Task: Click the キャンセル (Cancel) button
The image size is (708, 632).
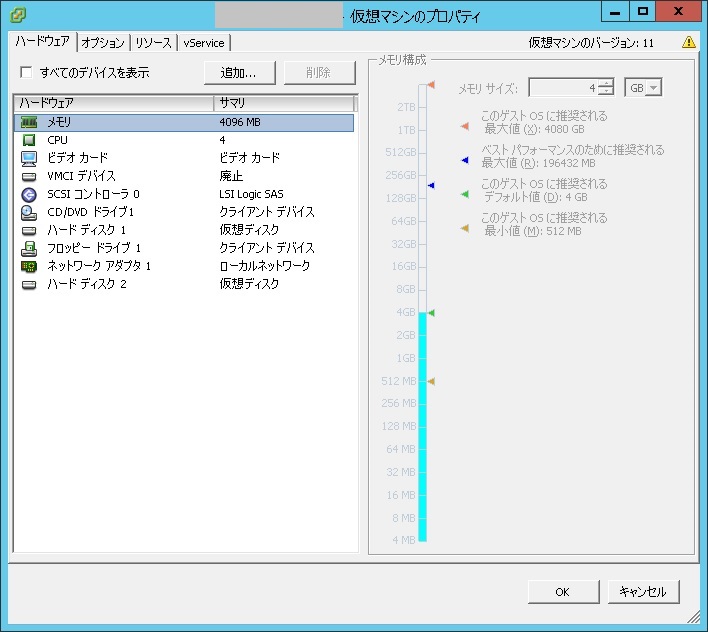Action: click(x=643, y=591)
